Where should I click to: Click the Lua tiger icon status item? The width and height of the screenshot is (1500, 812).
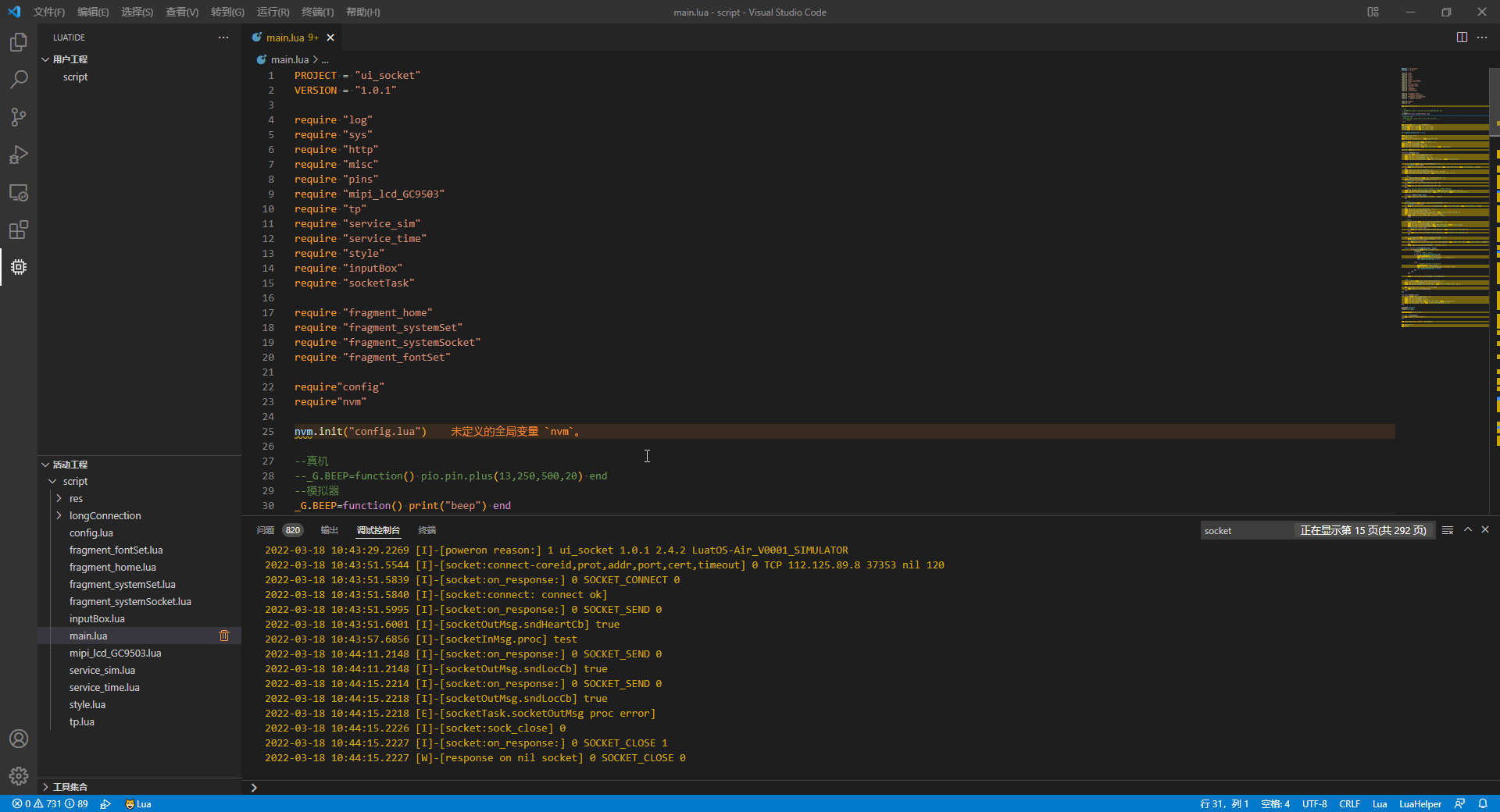[138, 803]
